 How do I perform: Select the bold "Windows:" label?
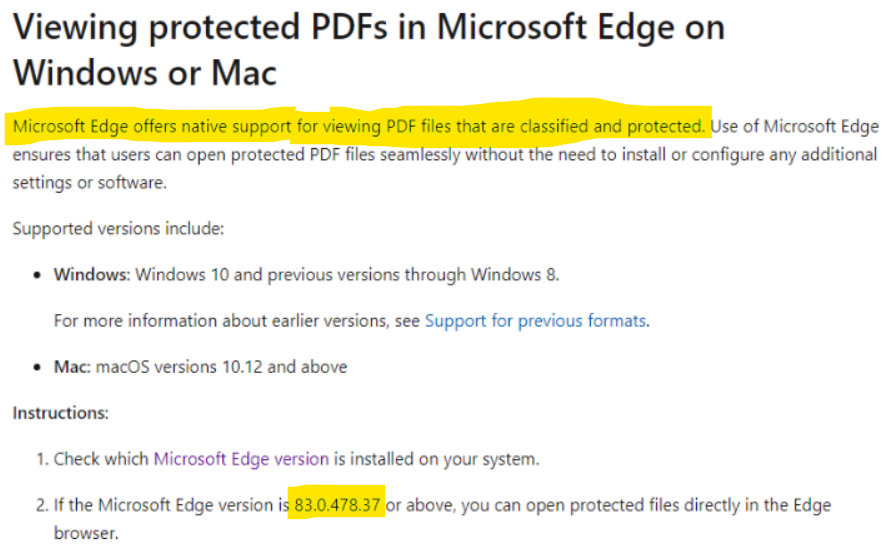click(x=92, y=275)
